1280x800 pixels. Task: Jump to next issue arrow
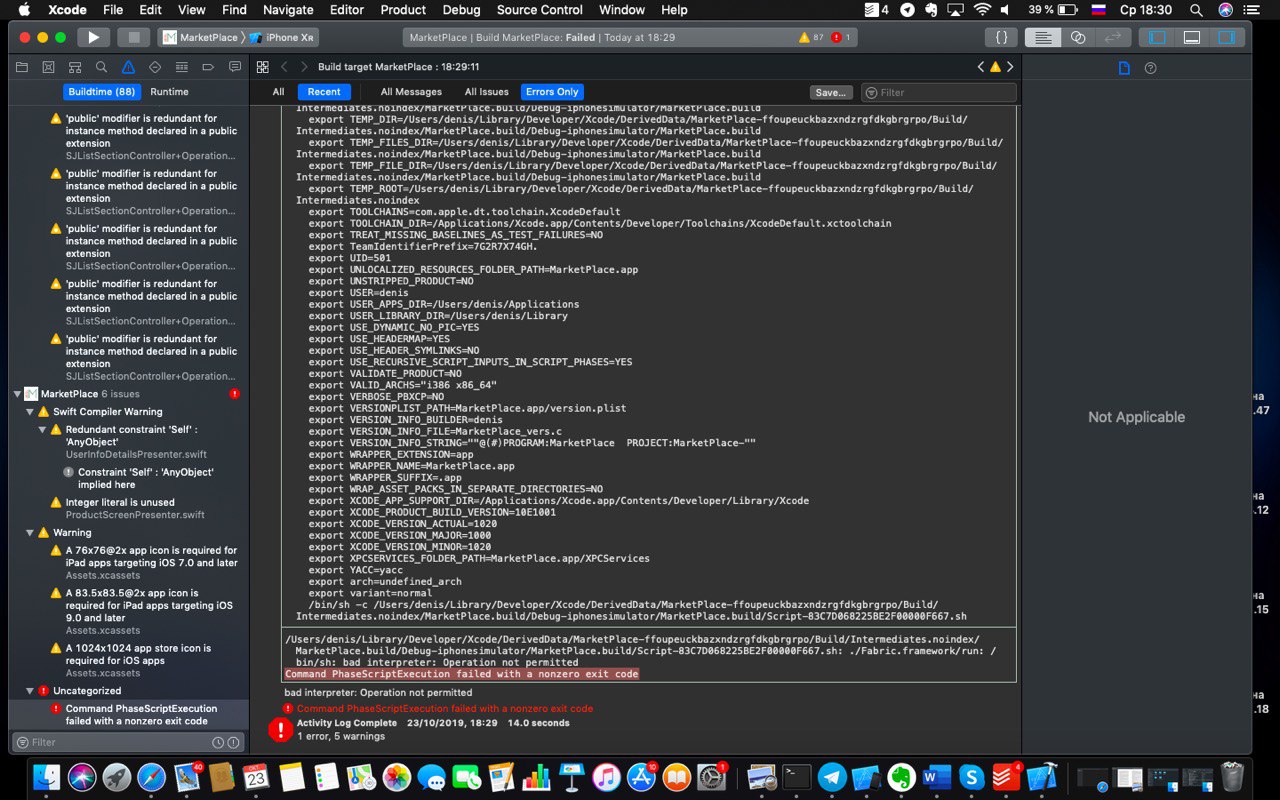(x=1010, y=67)
